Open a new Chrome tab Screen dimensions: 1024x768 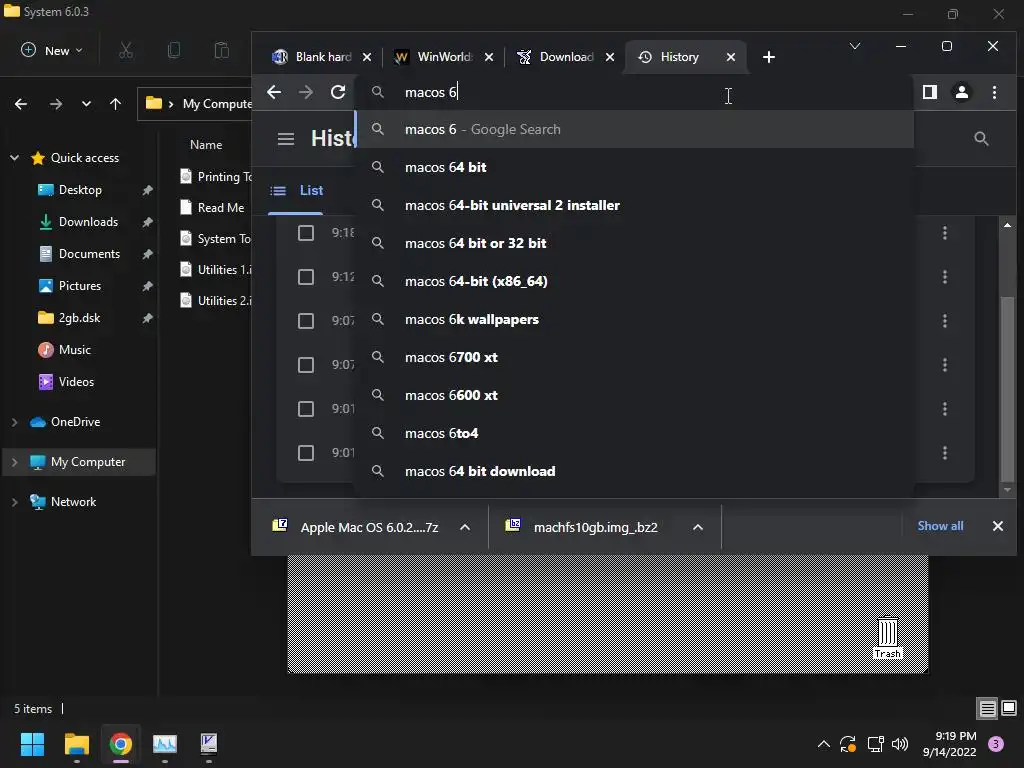[769, 57]
